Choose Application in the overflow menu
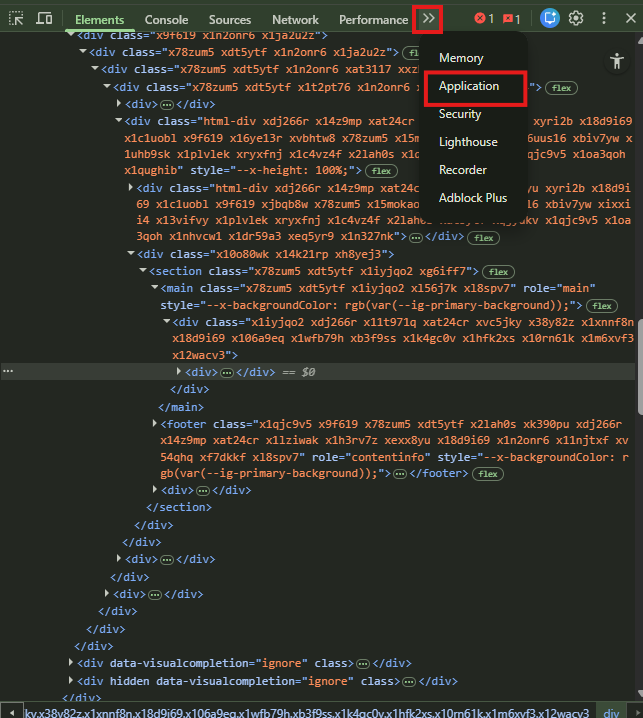This screenshot has width=643, height=718. (469, 86)
